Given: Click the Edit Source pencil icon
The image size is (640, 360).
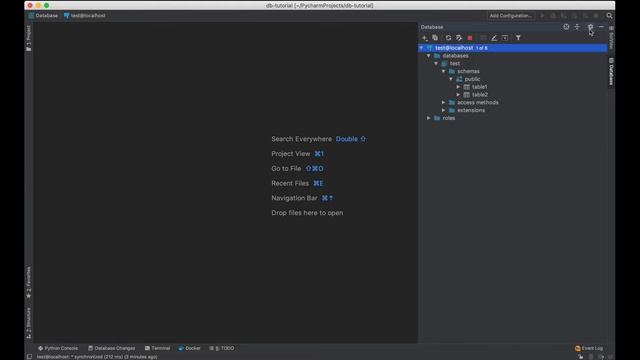Looking at the screenshot, I should [x=494, y=38].
